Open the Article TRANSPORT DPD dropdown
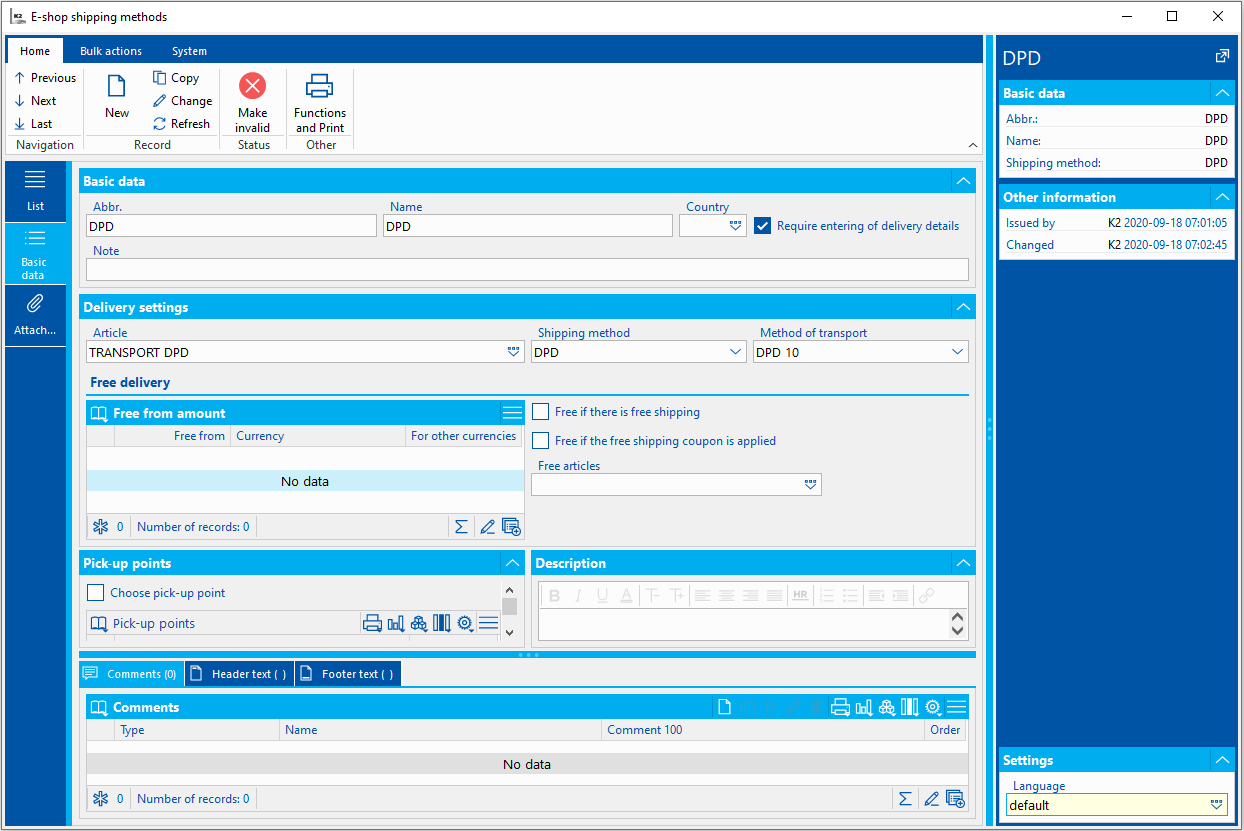 pos(513,352)
